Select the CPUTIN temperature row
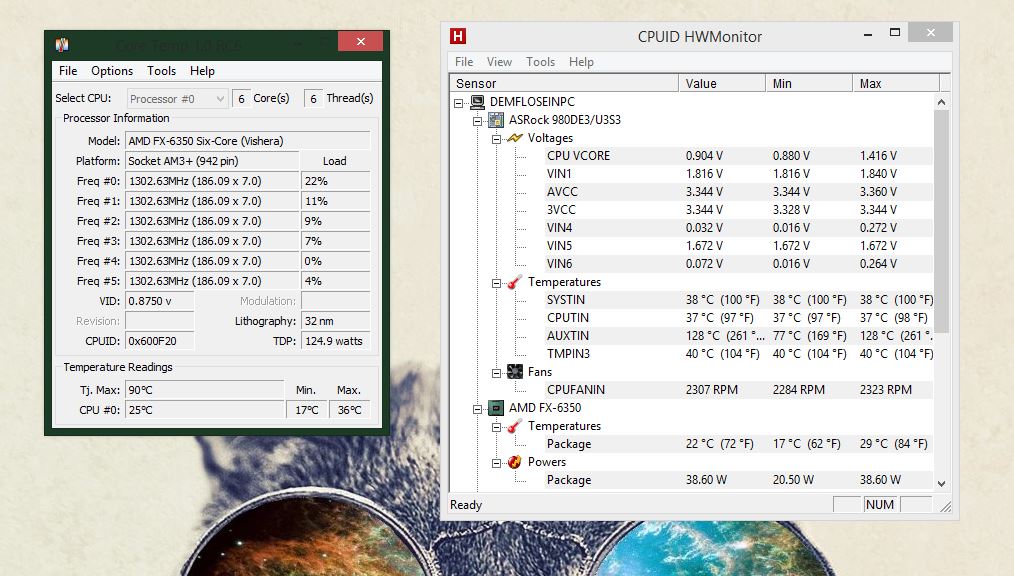The height and width of the screenshot is (576, 1014). 739,318
